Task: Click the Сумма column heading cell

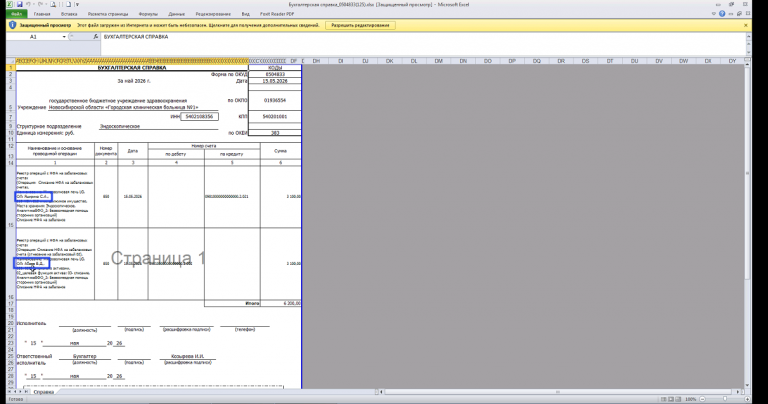Action: coord(281,151)
